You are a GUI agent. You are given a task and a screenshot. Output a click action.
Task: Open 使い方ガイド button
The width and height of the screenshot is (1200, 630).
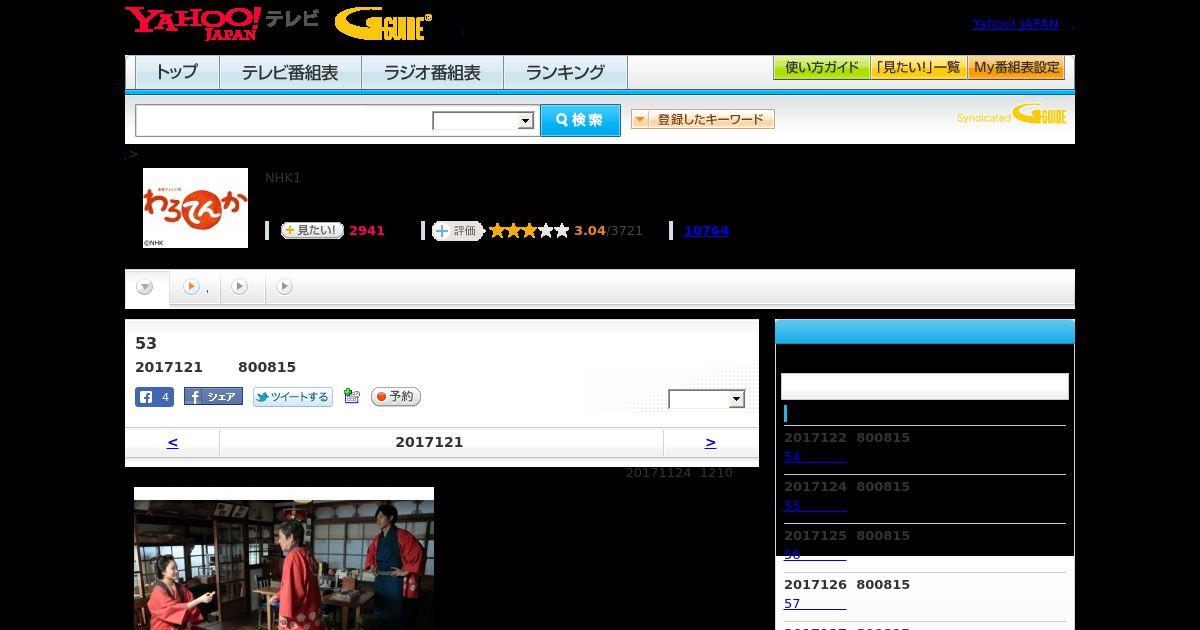click(822, 68)
